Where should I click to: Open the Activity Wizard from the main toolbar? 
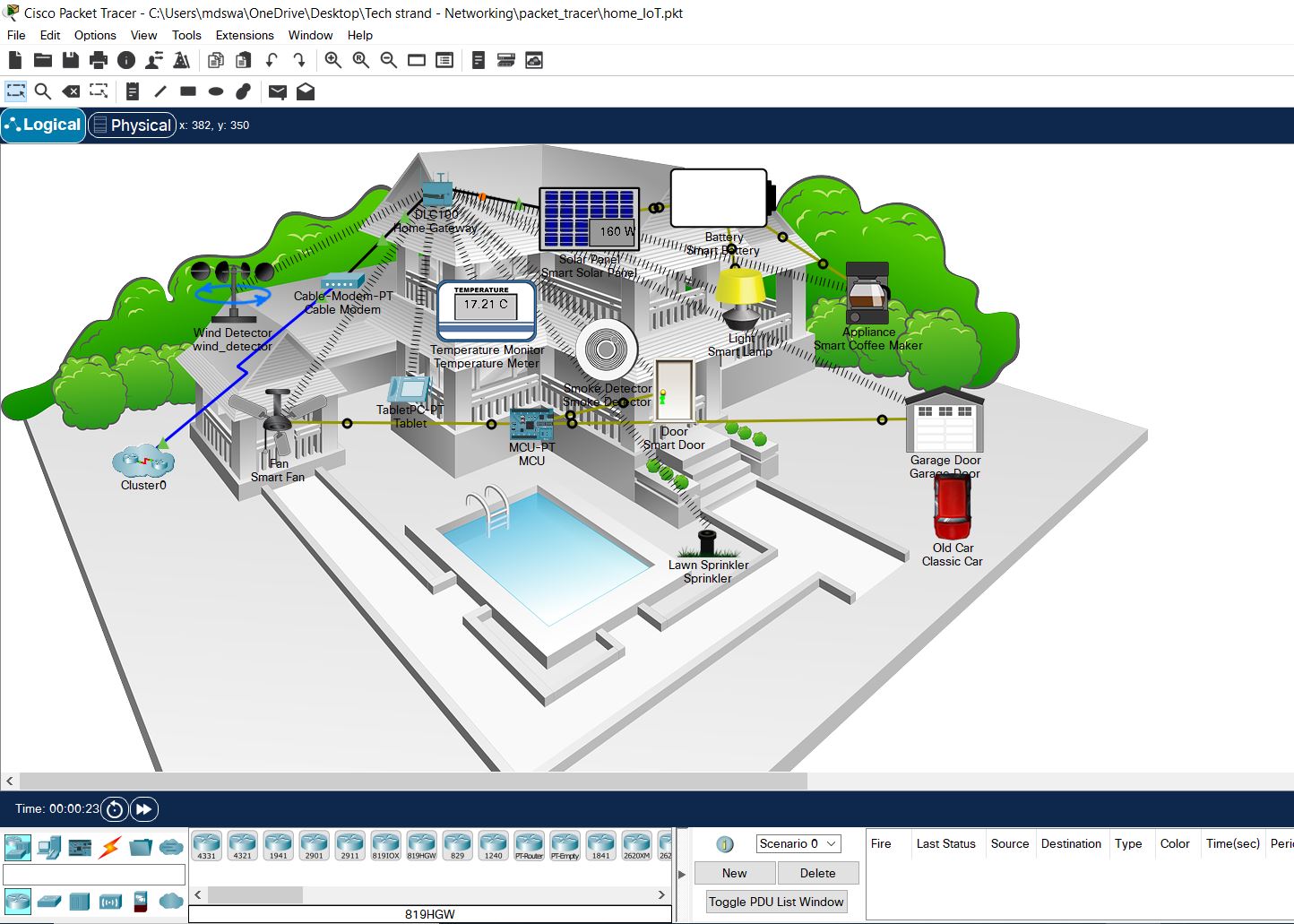(182, 60)
